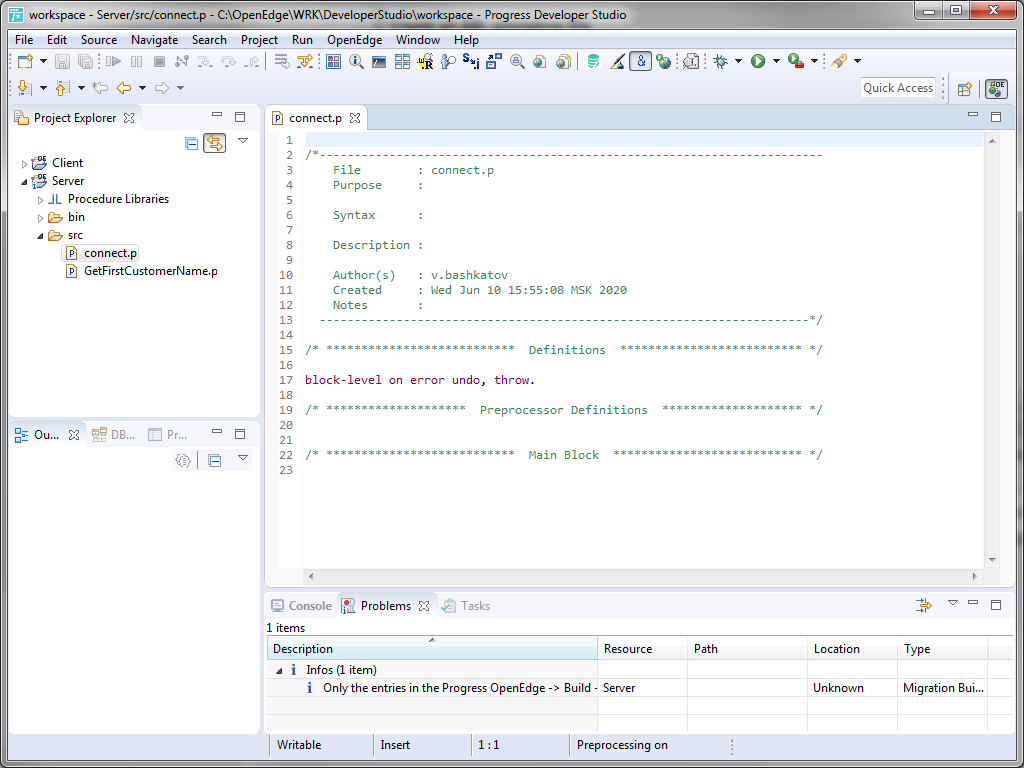Collapse the src folder
Screen dimensions: 1024x768
click(x=40, y=236)
